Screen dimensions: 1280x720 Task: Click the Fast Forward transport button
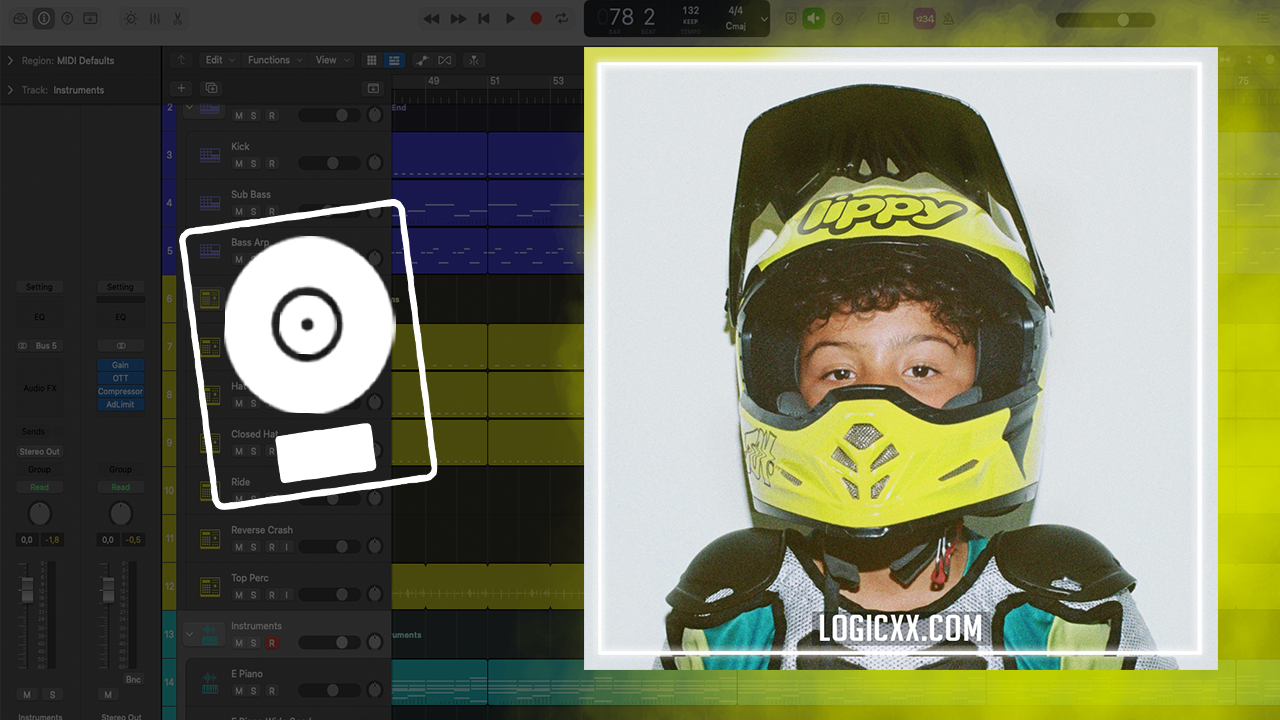(458, 18)
